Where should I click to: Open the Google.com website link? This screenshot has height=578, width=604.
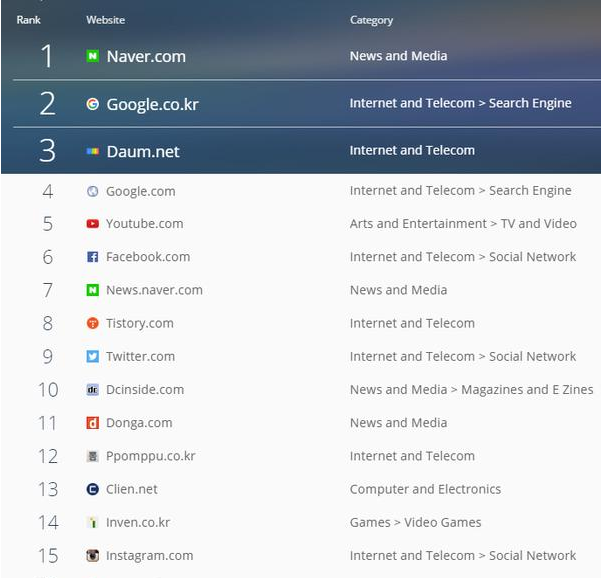pos(141,191)
